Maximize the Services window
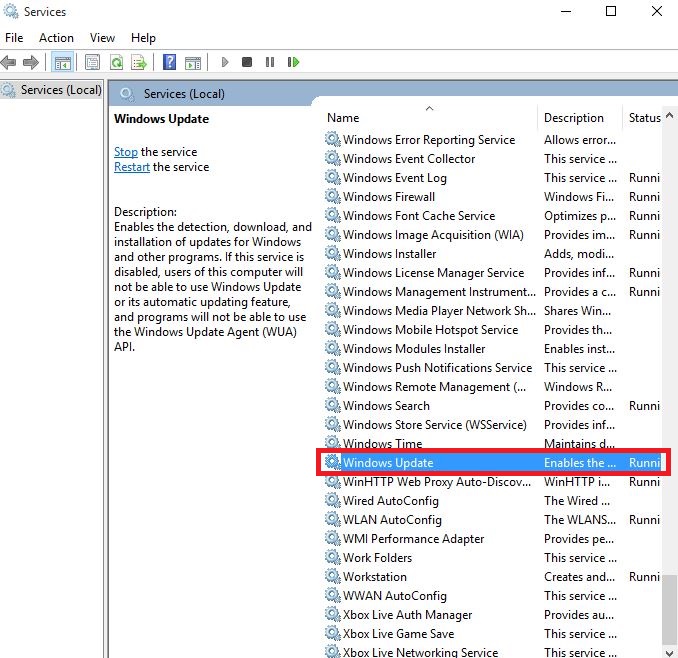678x658 pixels. 611,11
